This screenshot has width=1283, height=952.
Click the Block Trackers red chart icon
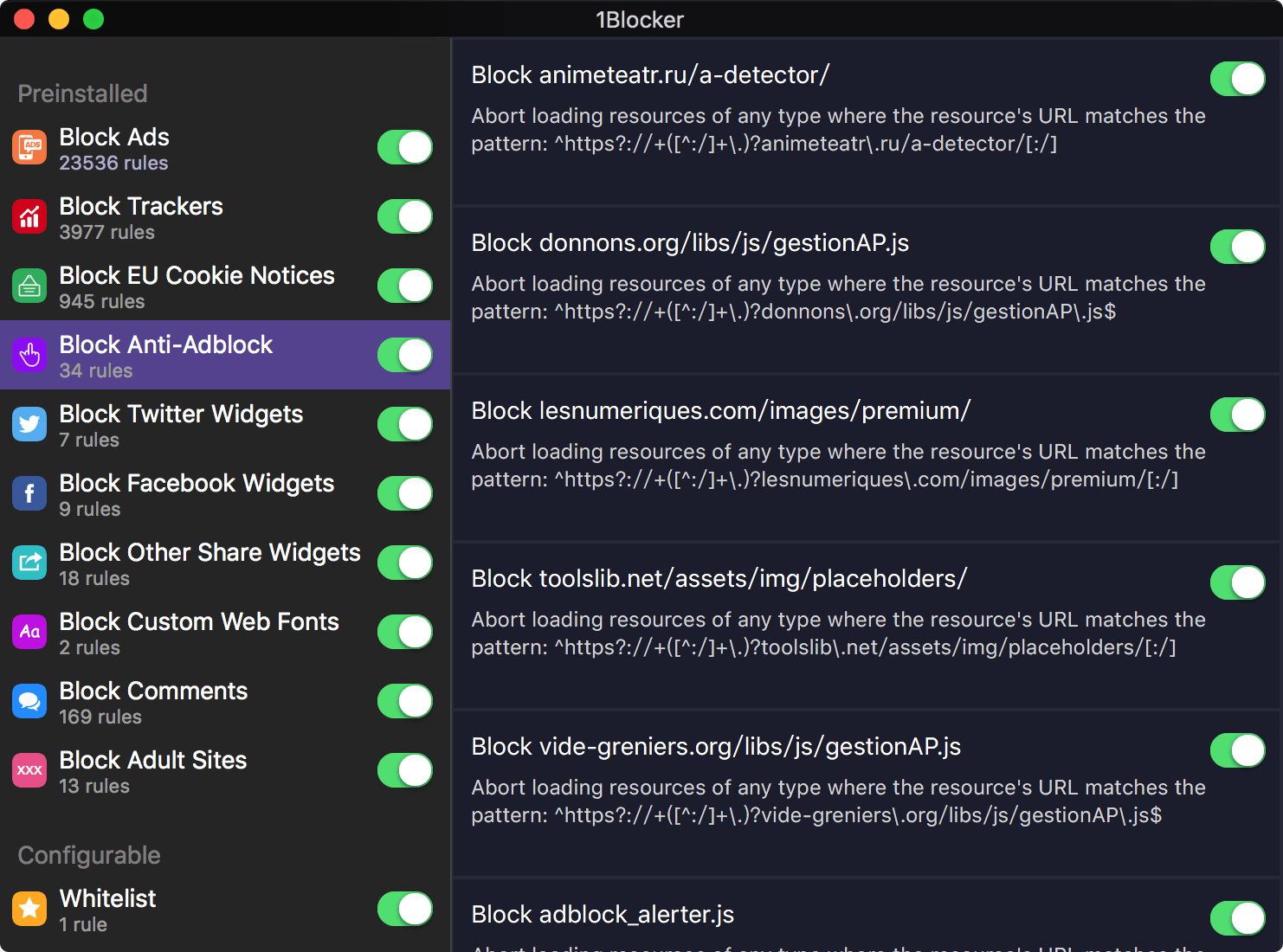29,216
